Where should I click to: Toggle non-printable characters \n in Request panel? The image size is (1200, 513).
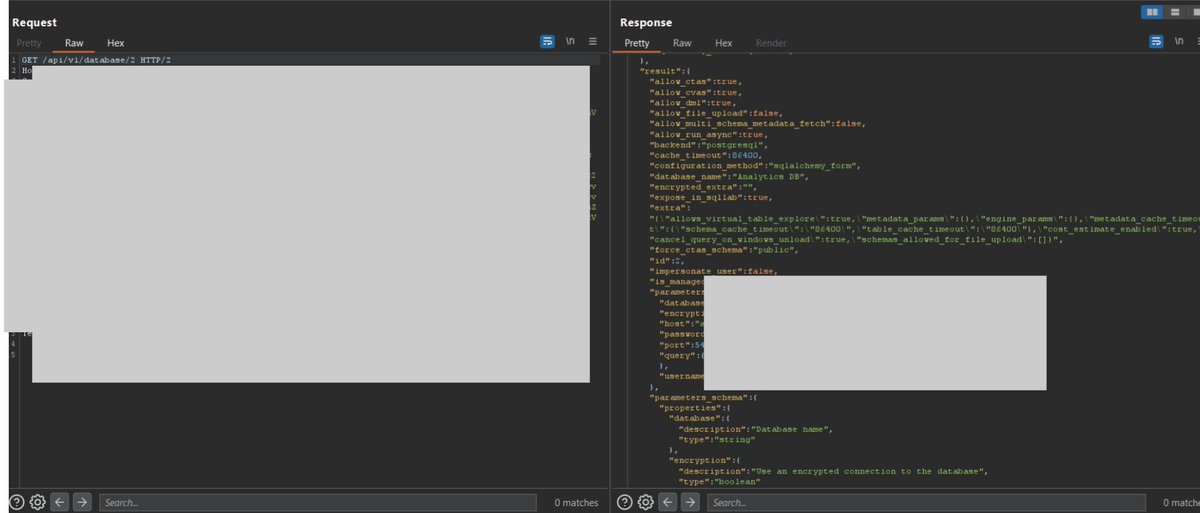click(570, 42)
